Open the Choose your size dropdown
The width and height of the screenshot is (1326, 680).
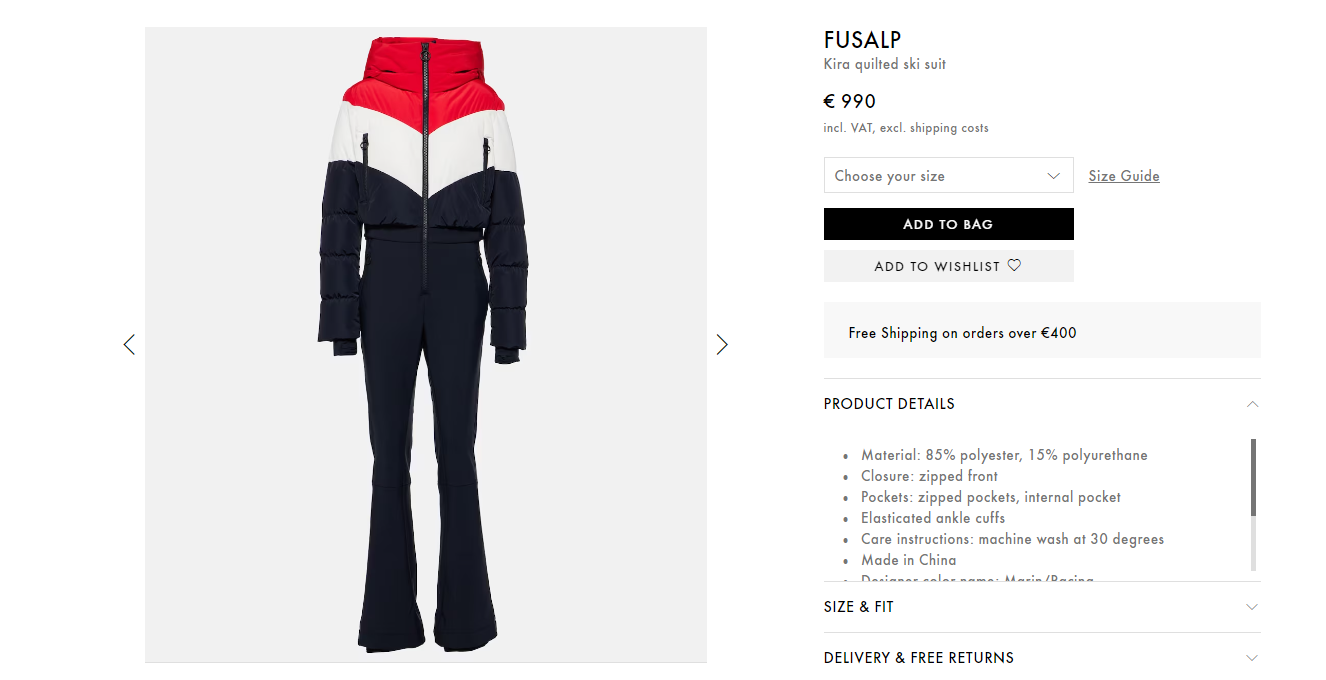(x=948, y=176)
